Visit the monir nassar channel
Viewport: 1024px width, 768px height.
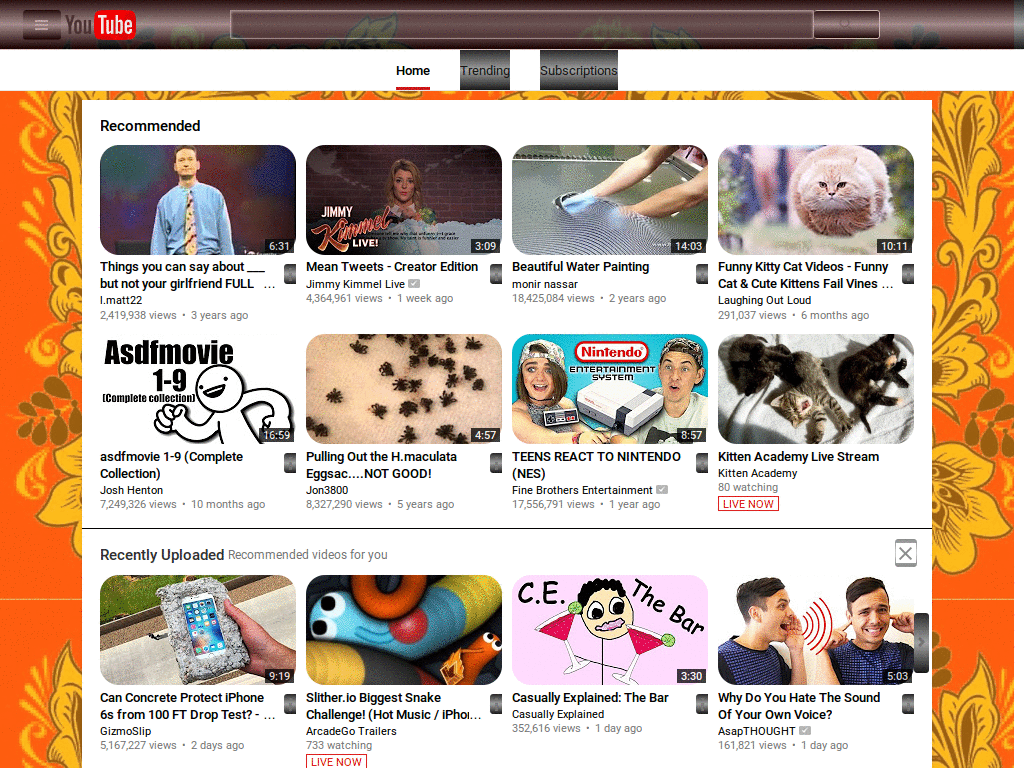(x=545, y=284)
